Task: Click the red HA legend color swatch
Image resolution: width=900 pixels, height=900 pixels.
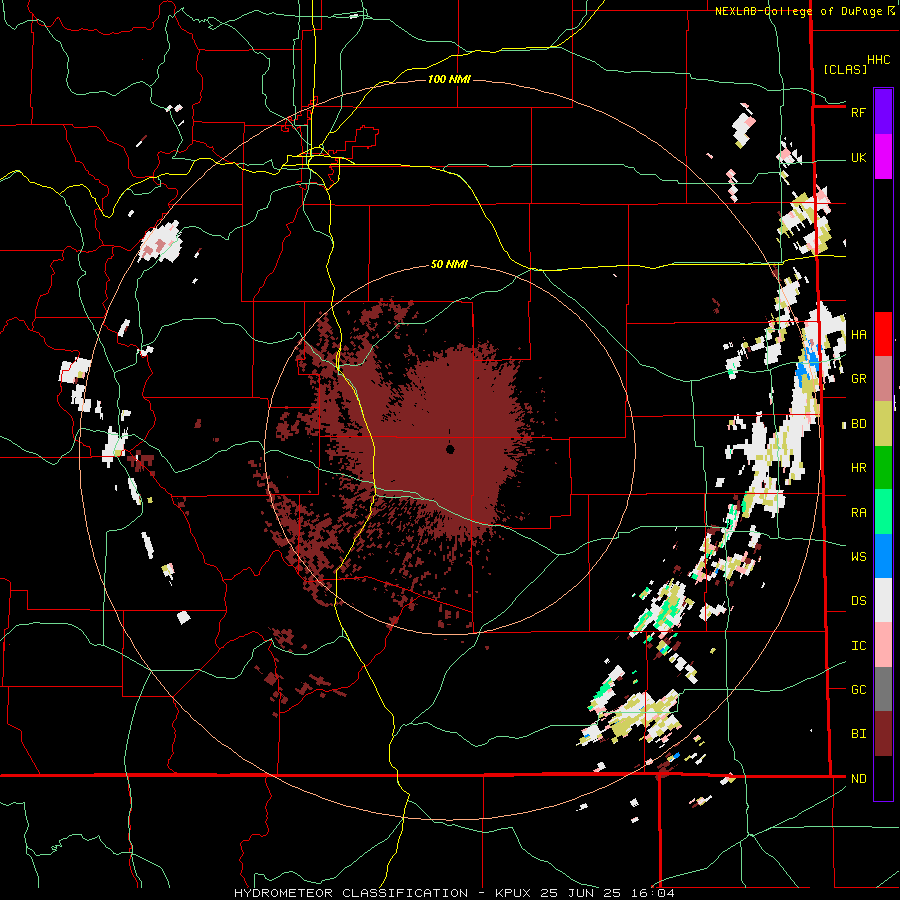Action: (x=883, y=334)
